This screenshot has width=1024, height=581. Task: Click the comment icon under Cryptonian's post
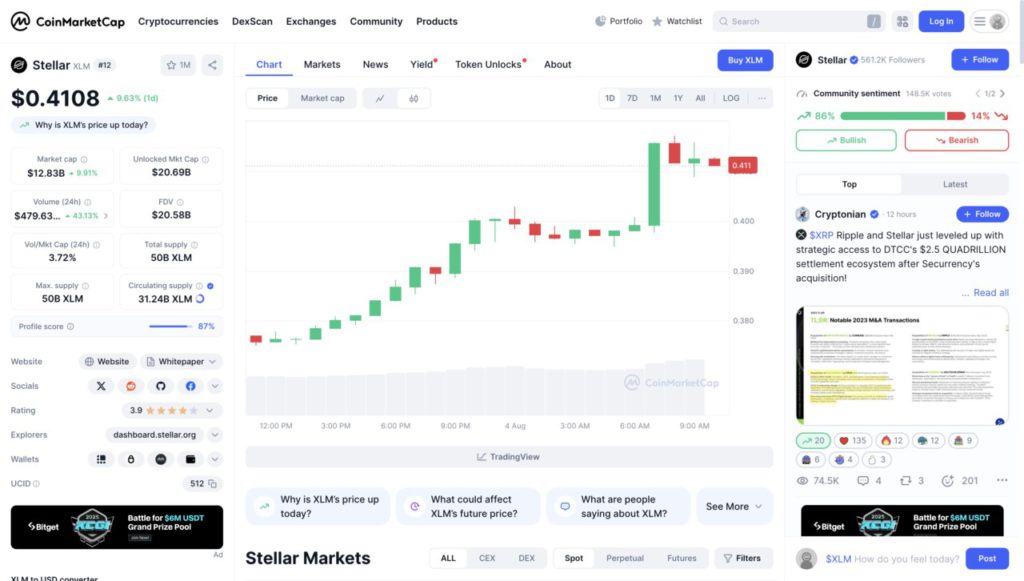click(863, 481)
